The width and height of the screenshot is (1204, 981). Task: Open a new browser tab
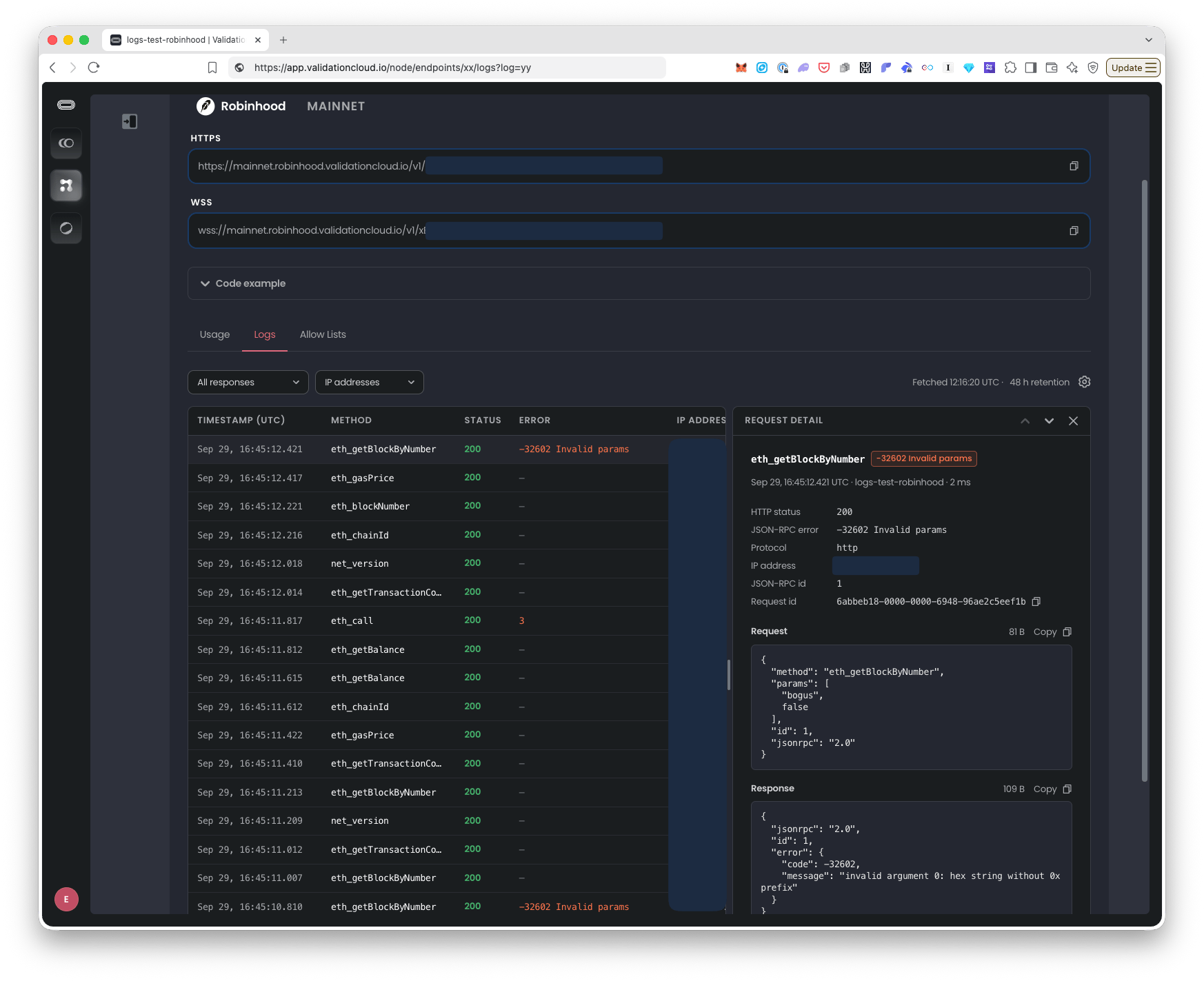283,40
